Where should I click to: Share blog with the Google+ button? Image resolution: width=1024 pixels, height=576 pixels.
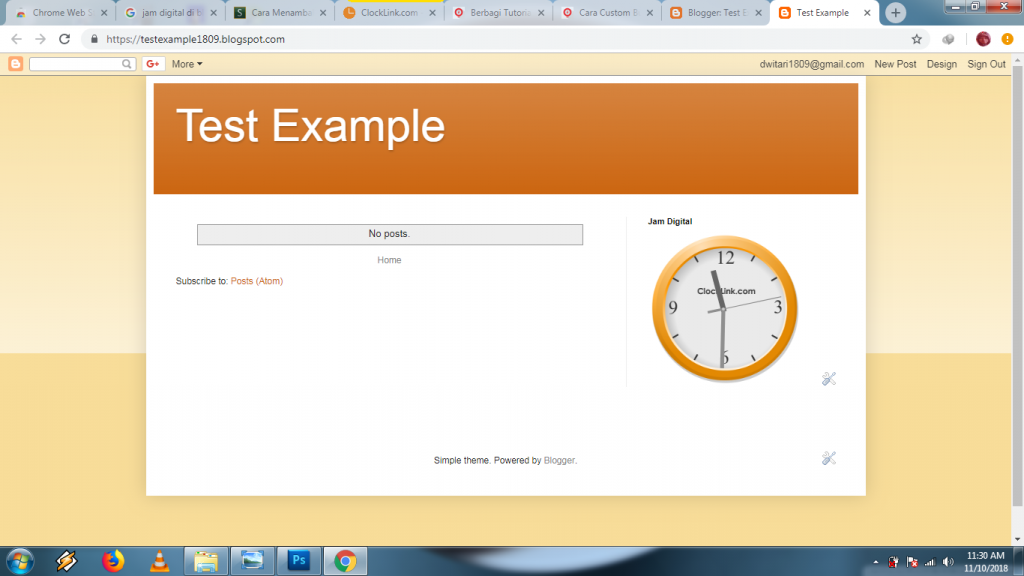pos(153,63)
